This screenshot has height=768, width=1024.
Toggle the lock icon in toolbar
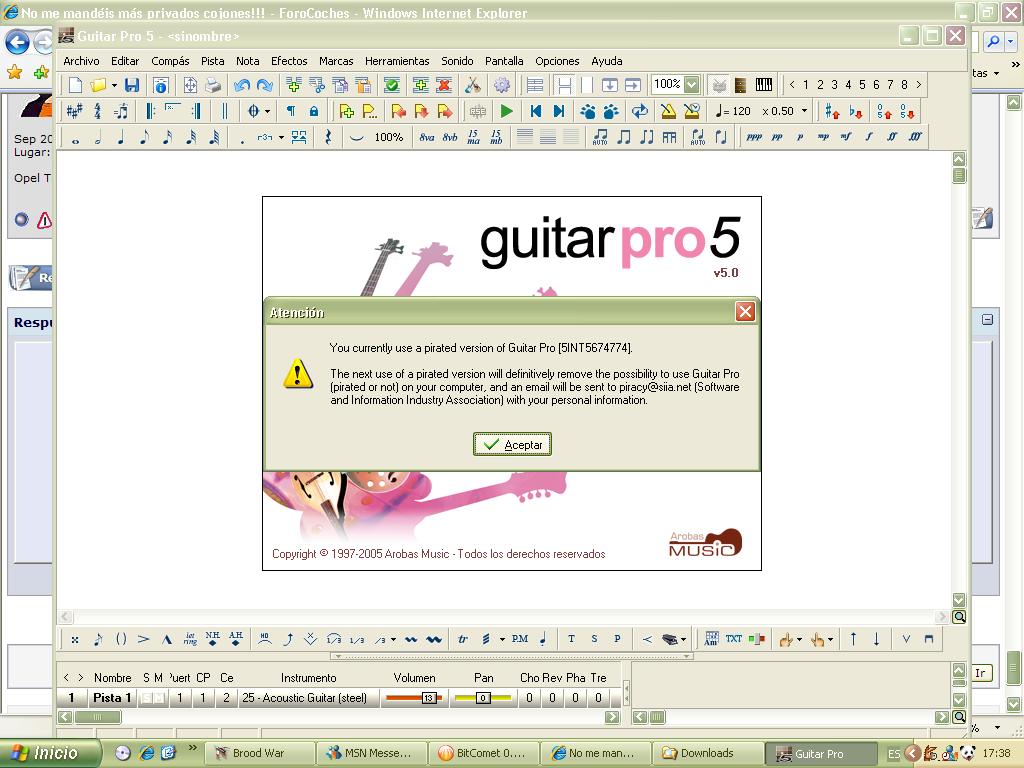click(314, 112)
